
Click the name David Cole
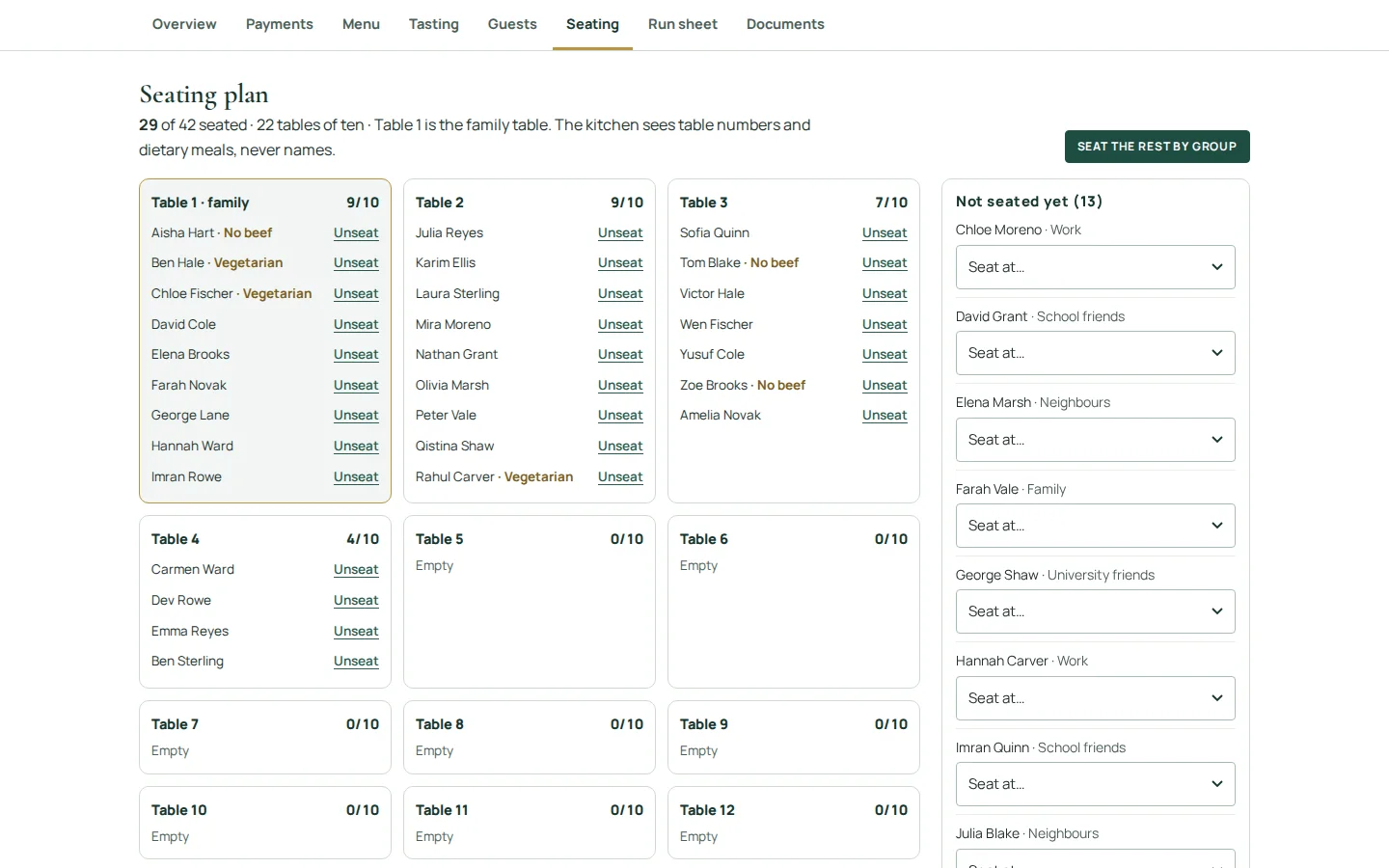click(x=183, y=324)
